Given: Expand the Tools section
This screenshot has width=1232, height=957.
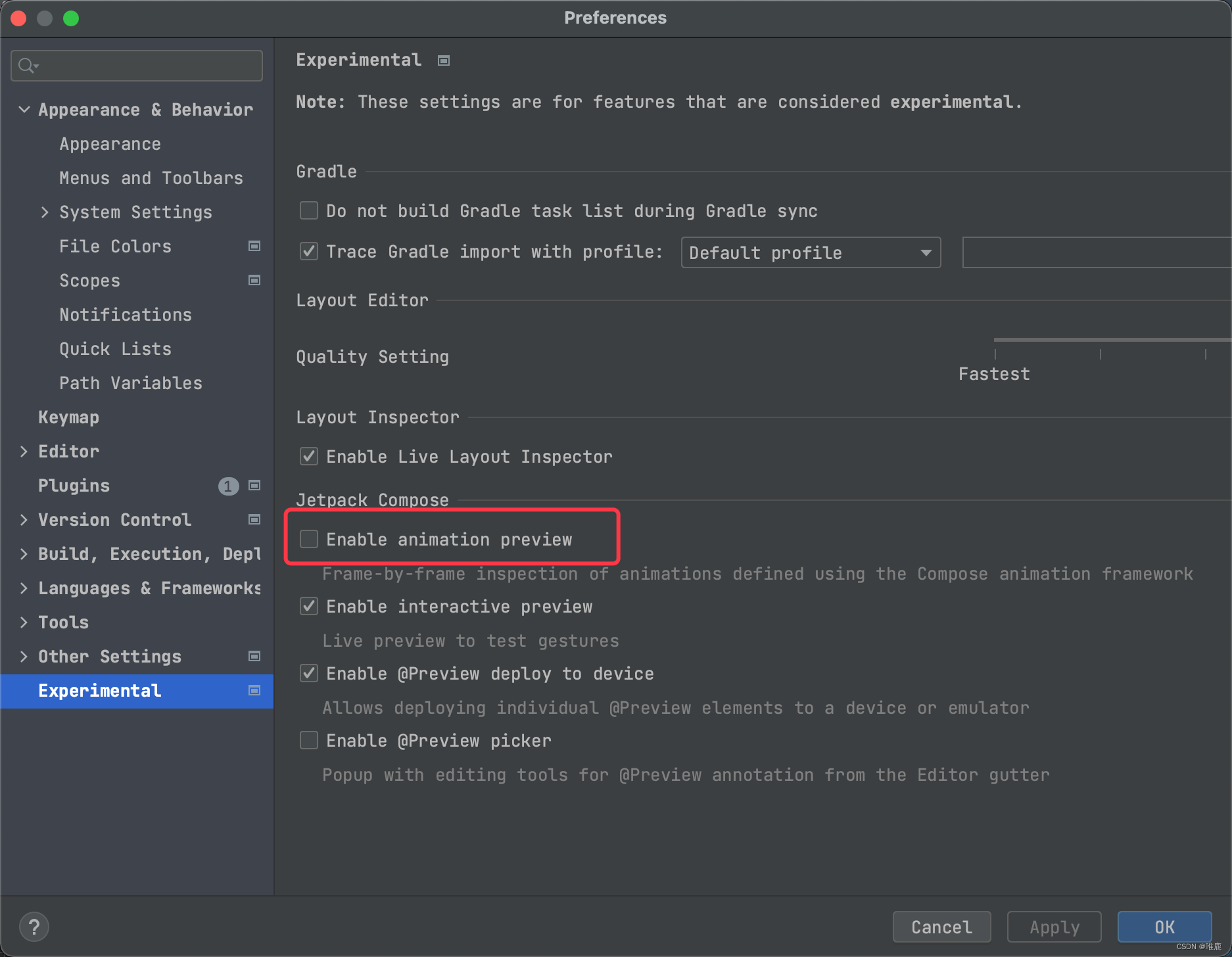Looking at the screenshot, I should (24, 622).
